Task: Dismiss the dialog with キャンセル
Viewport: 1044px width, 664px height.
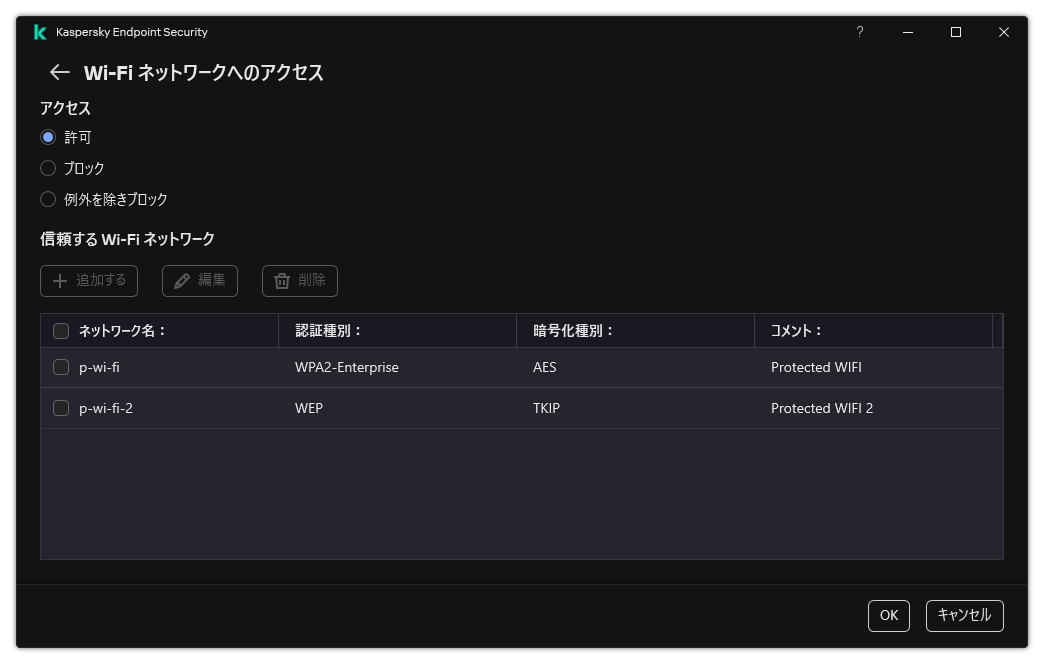Action: point(963,616)
